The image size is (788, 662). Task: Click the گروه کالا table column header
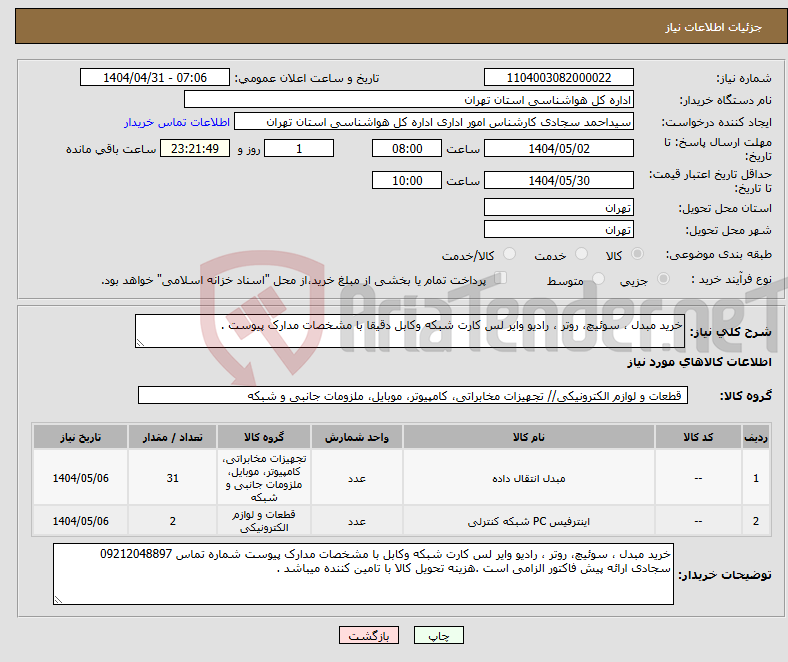(x=264, y=437)
